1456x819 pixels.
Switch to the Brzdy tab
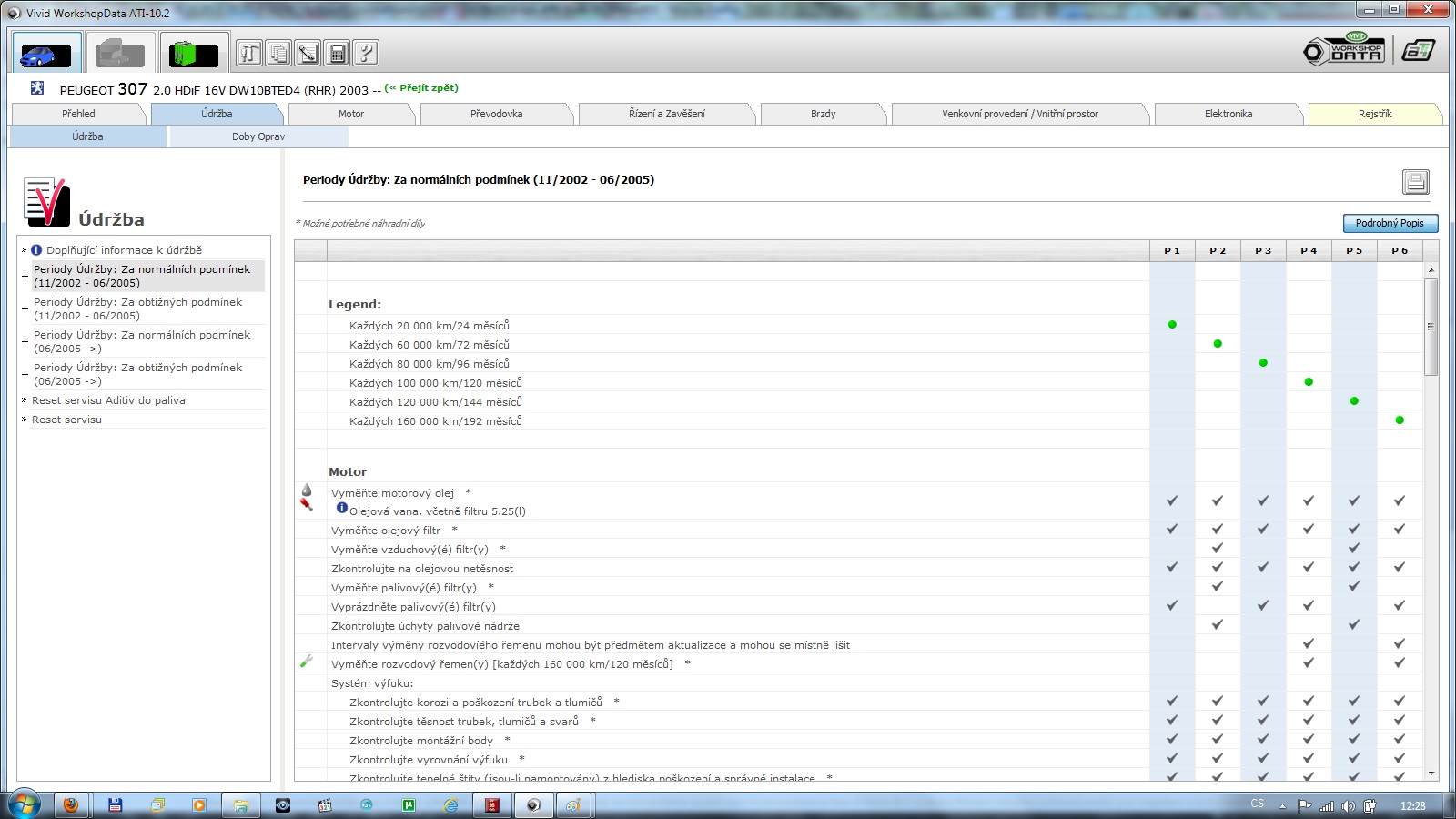(823, 114)
